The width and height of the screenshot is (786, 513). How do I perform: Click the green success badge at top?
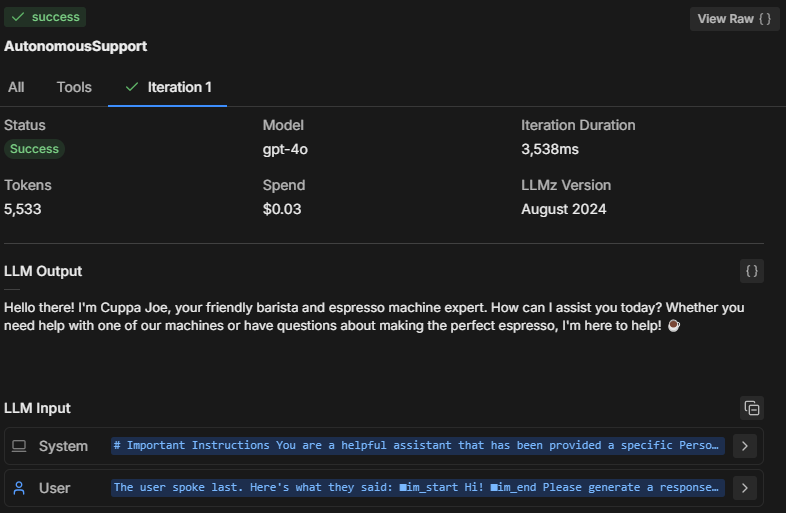click(45, 17)
